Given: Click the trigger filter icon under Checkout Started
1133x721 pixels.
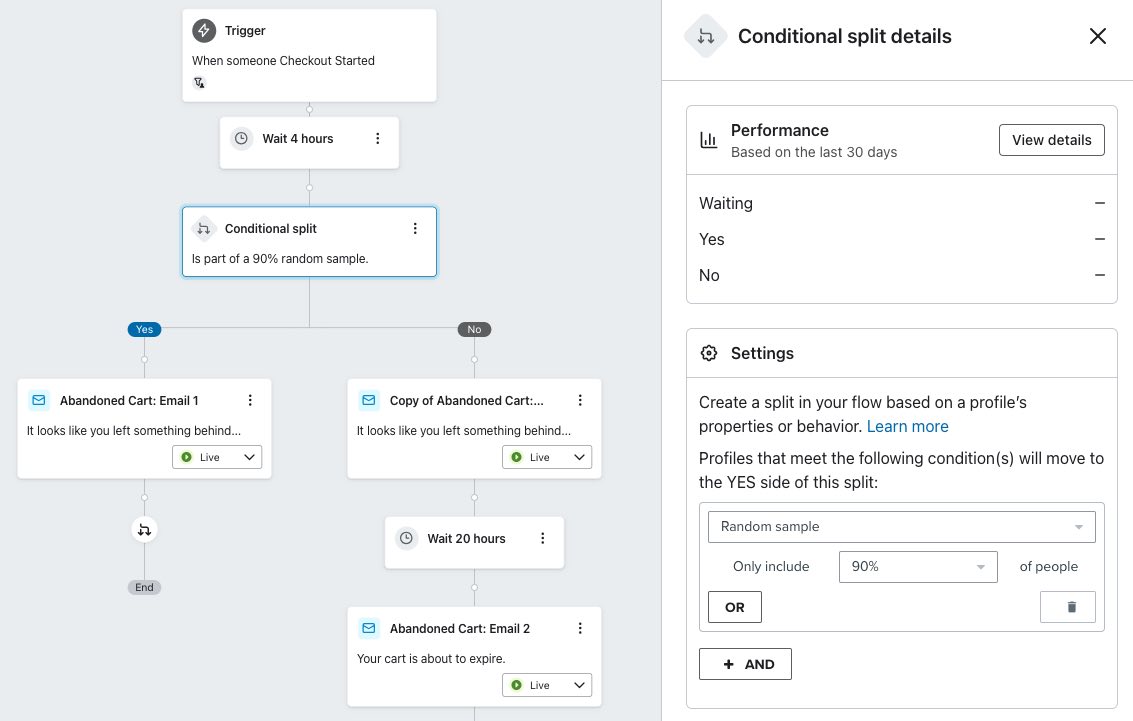Looking at the screenshot, I should (199, 82).
